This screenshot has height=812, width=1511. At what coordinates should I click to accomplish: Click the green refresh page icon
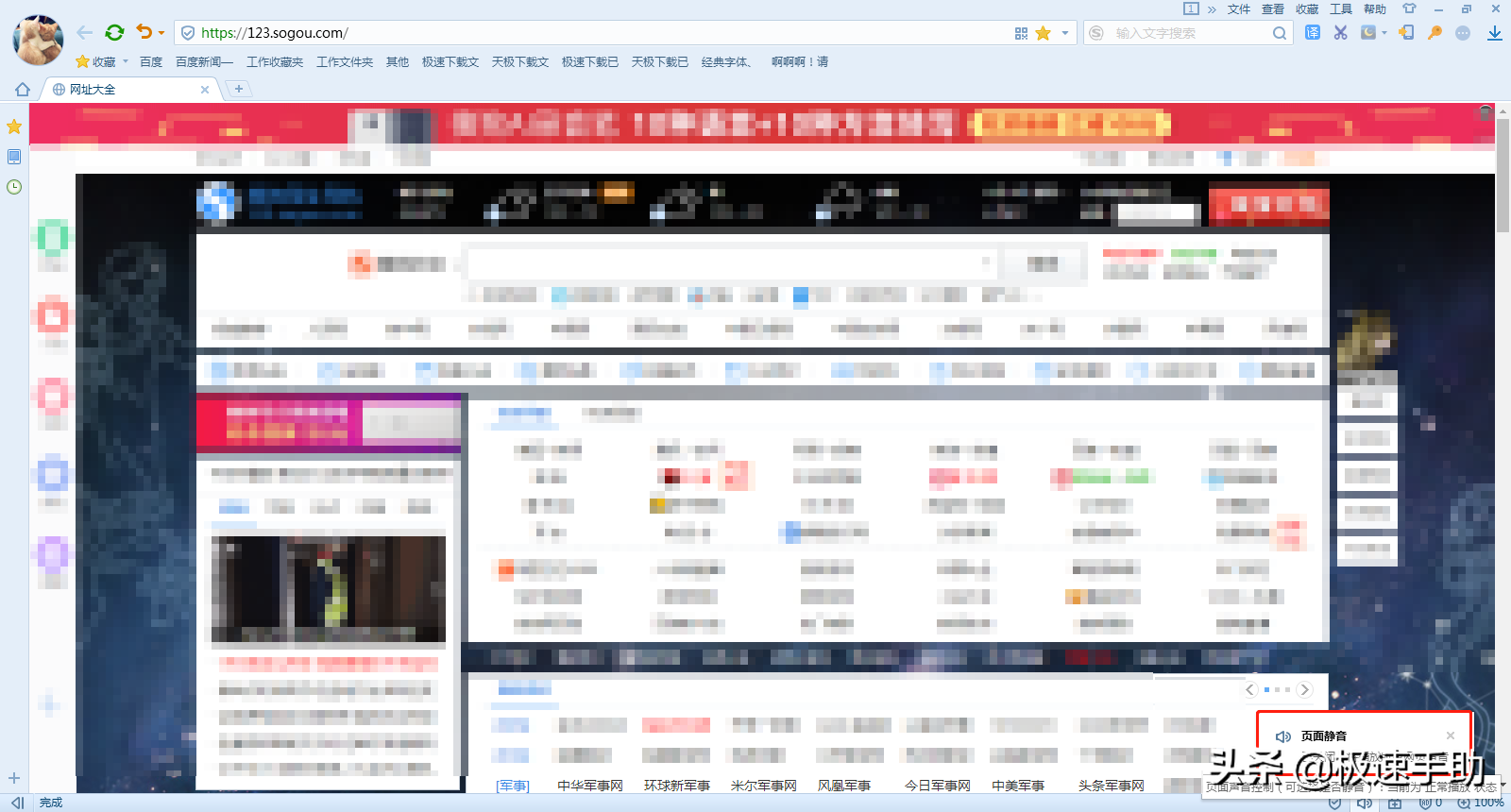114,33
